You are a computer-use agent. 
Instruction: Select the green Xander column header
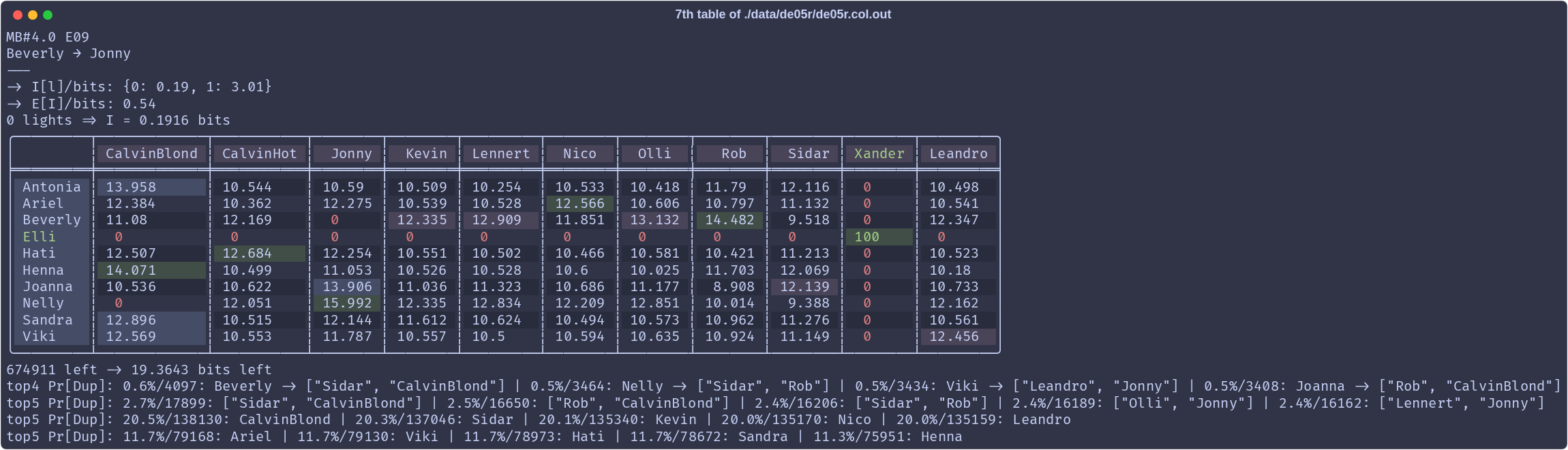click(879, 154)
